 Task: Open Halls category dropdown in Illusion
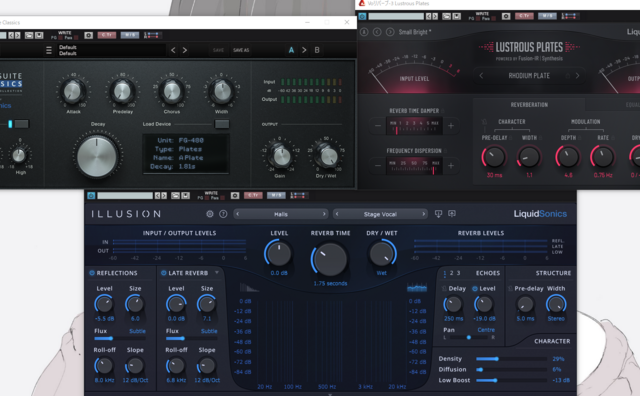pos(281,214)
